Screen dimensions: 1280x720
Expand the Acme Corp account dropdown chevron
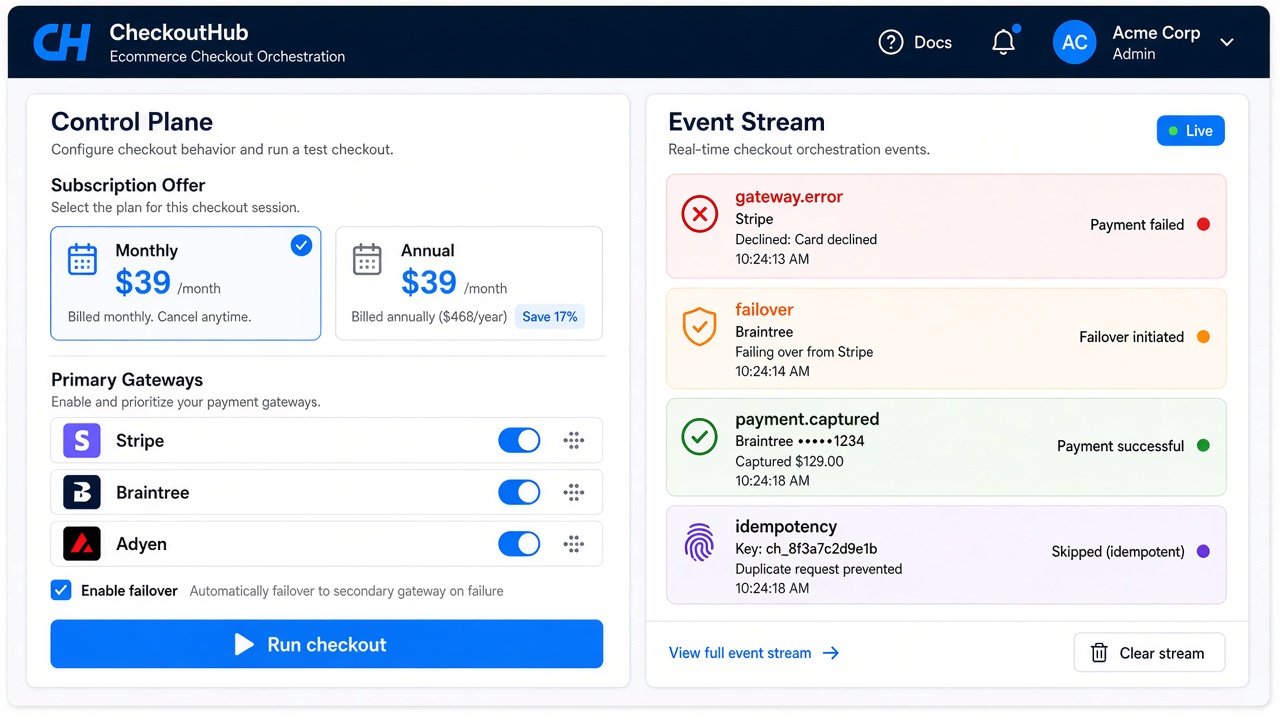tap(1227, 42)
